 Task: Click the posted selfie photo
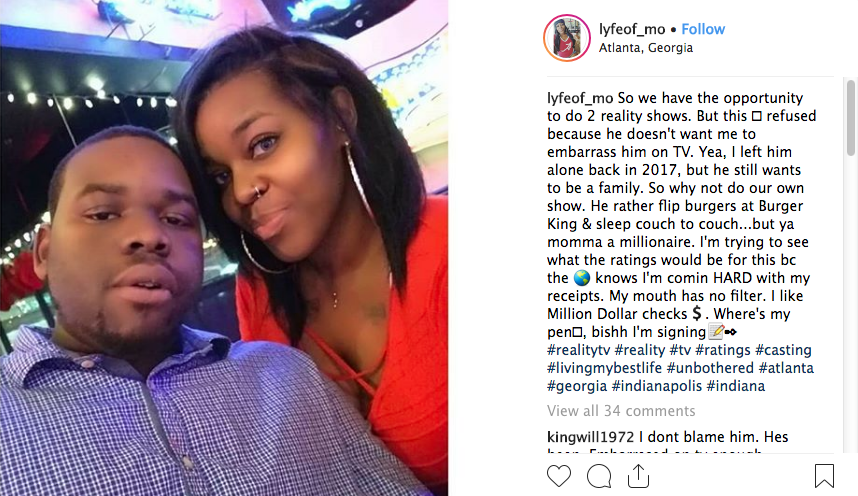coord(224,248)
